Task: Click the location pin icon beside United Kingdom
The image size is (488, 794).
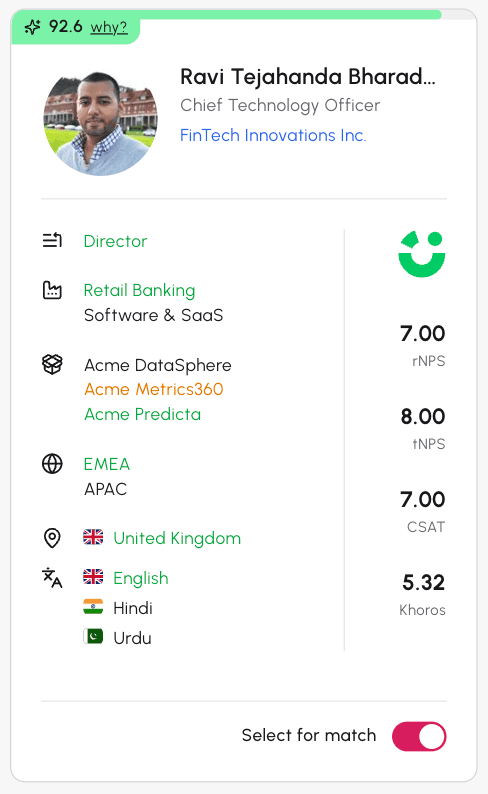Action: point(52,538)
